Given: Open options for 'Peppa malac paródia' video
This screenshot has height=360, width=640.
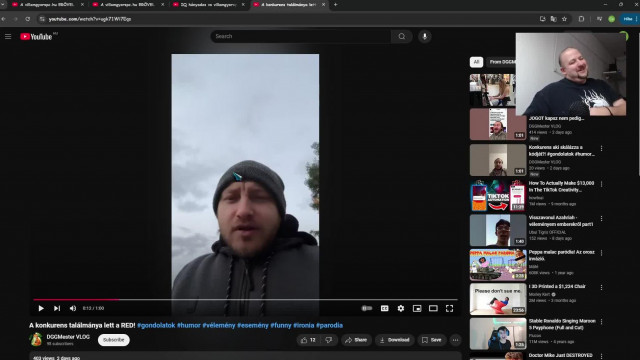Looking at the screenshot, I should (x=601, y=253).
